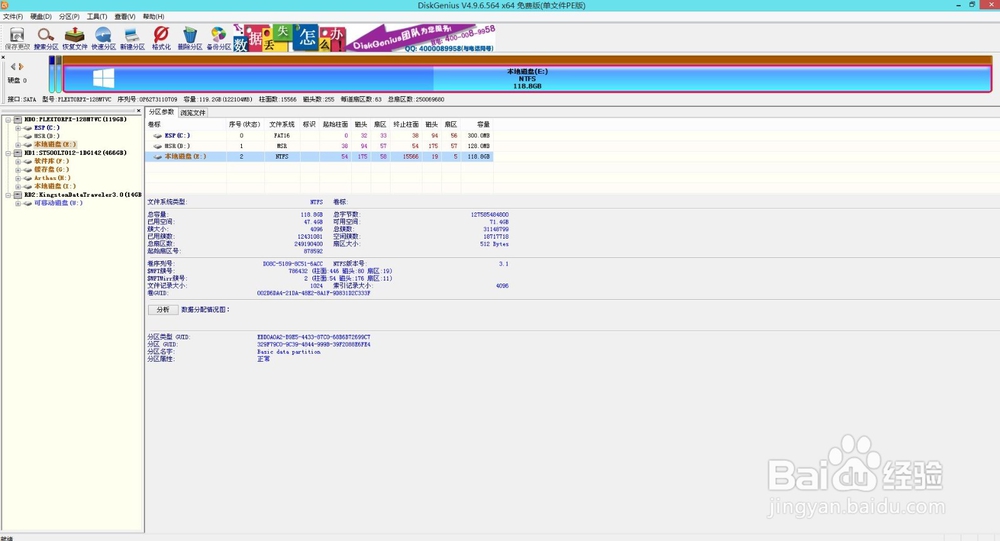1000x541 pixels.
Task: Select HD2:KingstonDataTraveler3.0 in disk tree
Action: coord(83,195)
